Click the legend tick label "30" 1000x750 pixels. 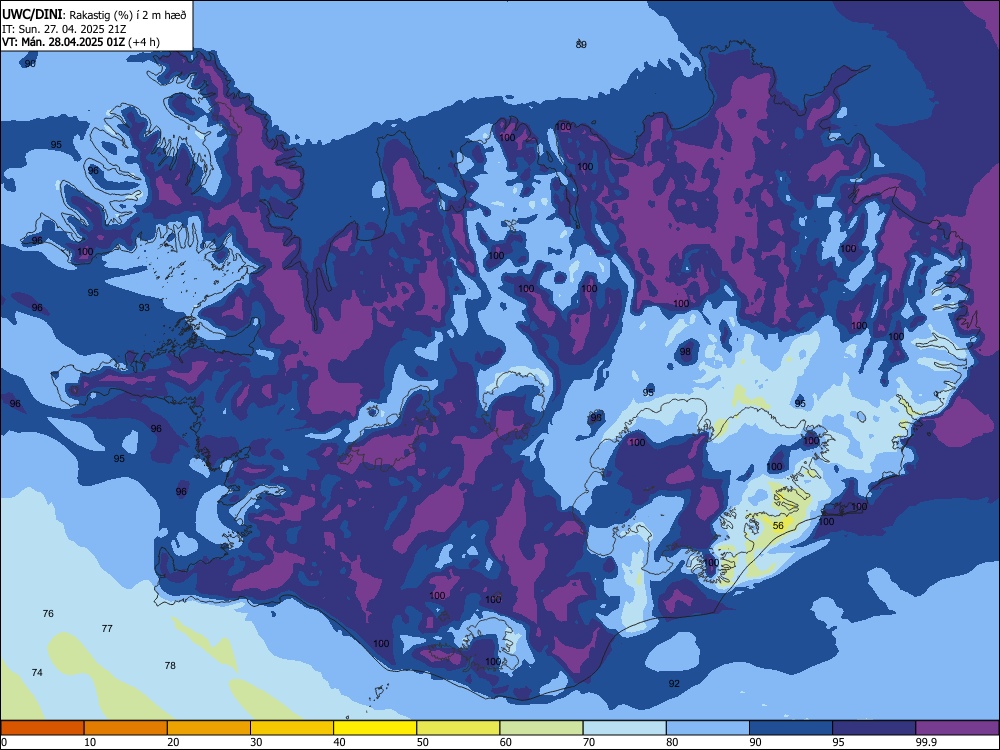pos(256,742)
